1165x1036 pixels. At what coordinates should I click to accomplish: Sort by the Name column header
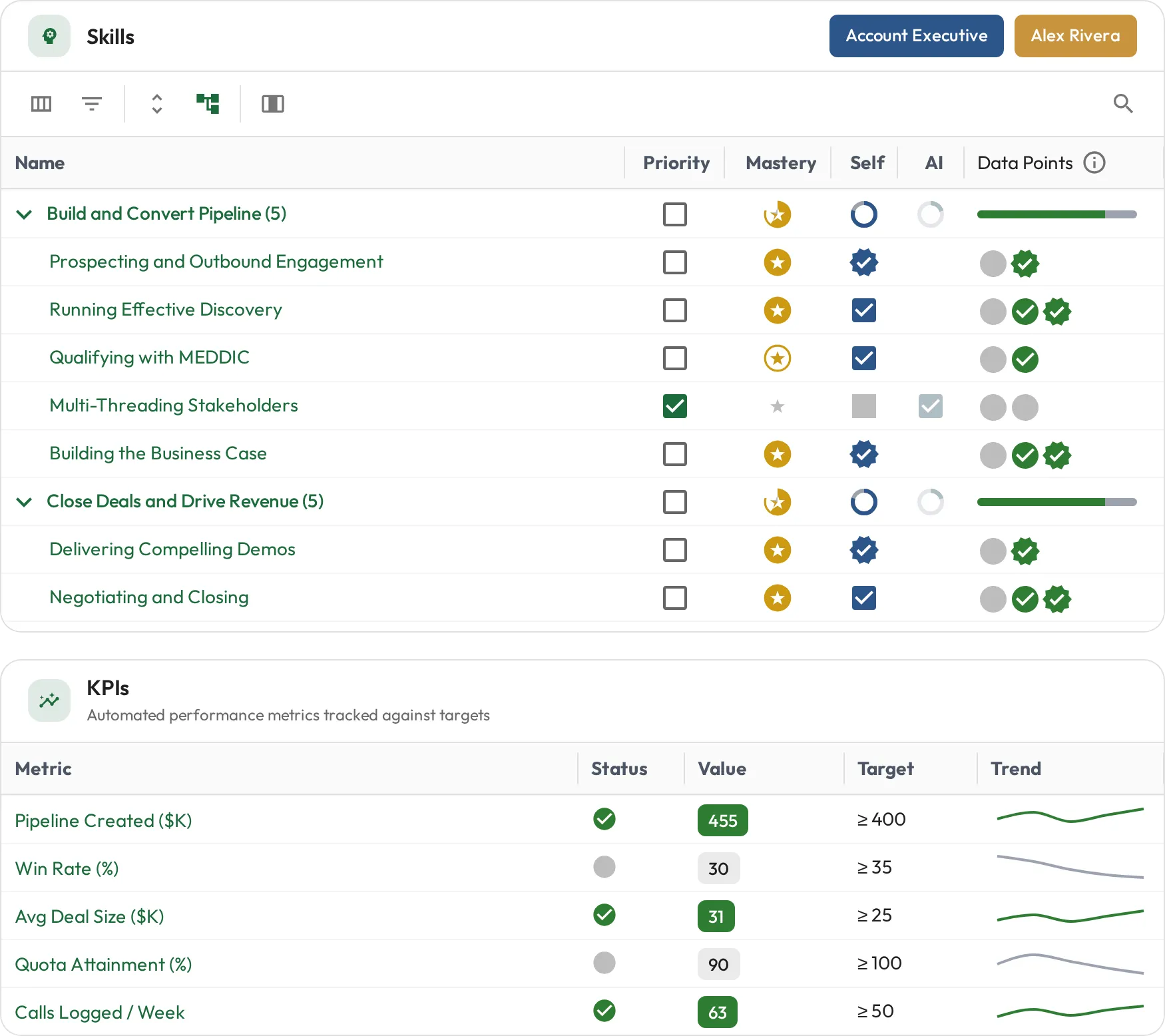pos(40,162)
